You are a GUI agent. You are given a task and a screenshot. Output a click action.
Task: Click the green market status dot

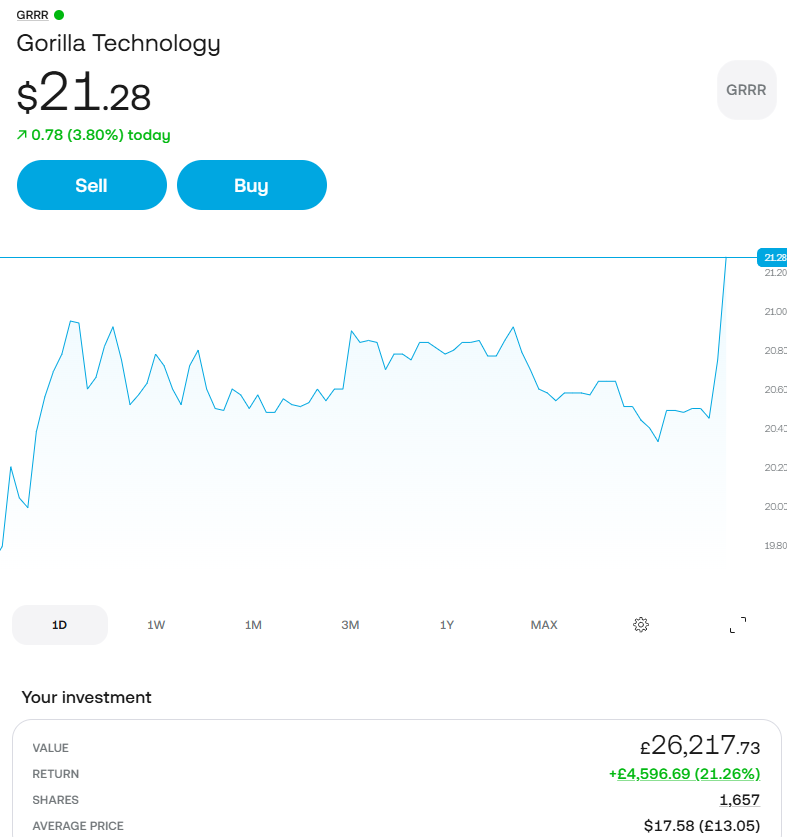tap(59, 15)
